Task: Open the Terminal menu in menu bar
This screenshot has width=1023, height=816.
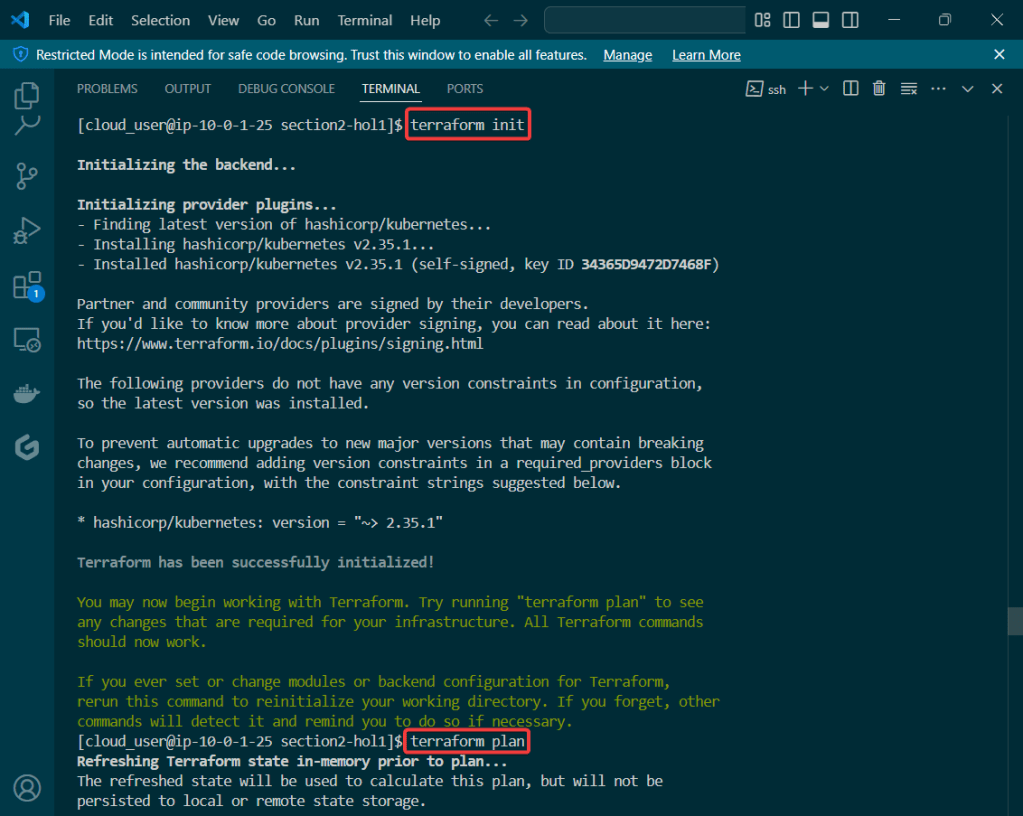Action: [x=365, y=20]
